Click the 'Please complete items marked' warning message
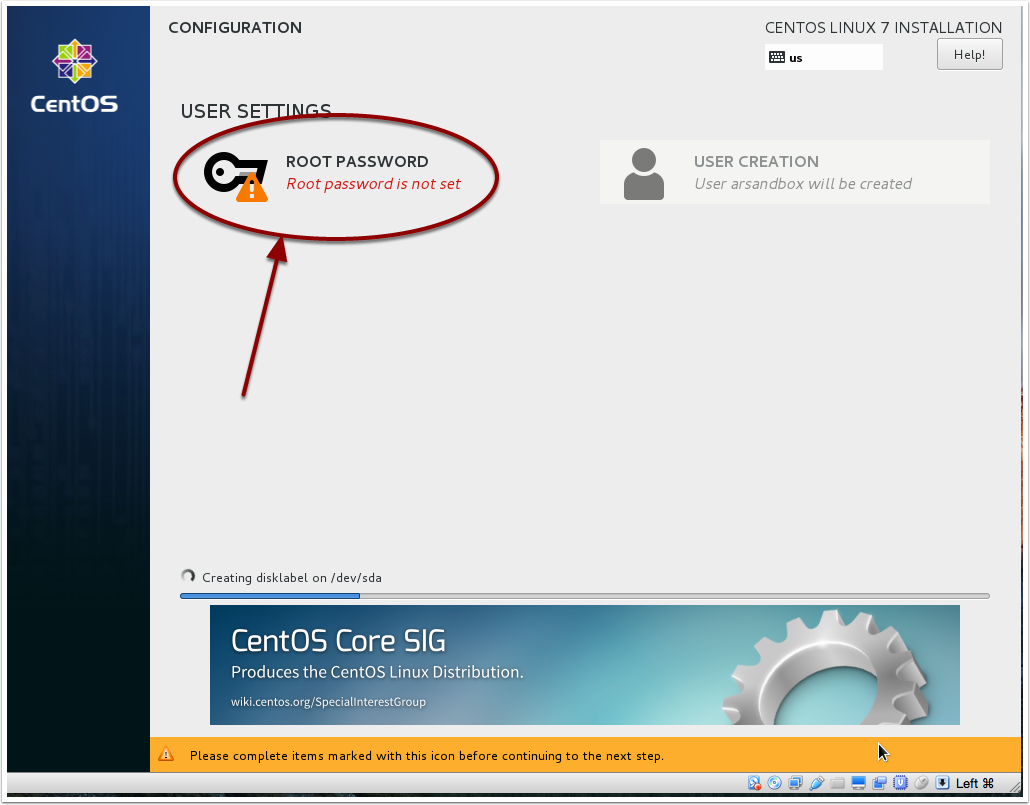Image resolution: width=1030 pixels, height=805 pixels. [427, 756]
